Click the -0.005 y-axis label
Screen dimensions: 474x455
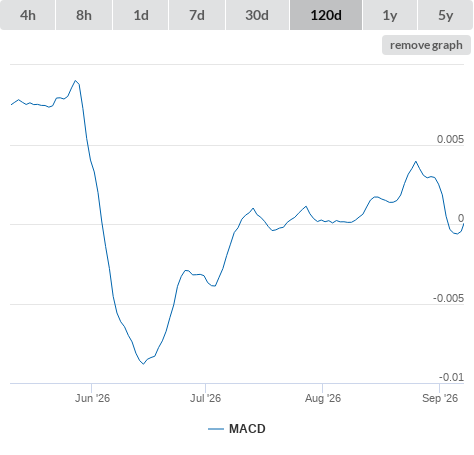pos(448,298)
